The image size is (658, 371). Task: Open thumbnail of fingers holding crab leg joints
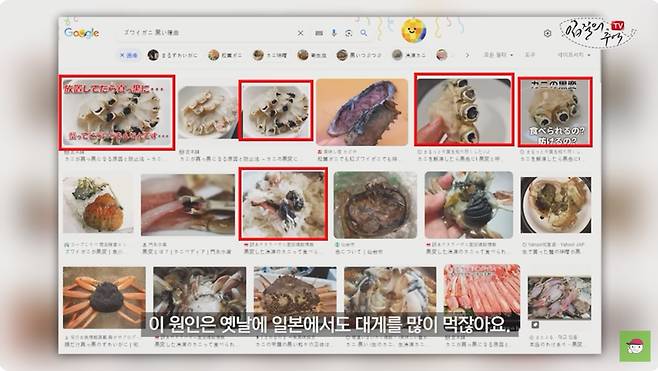pyautogui.click(x=464, y=110)
